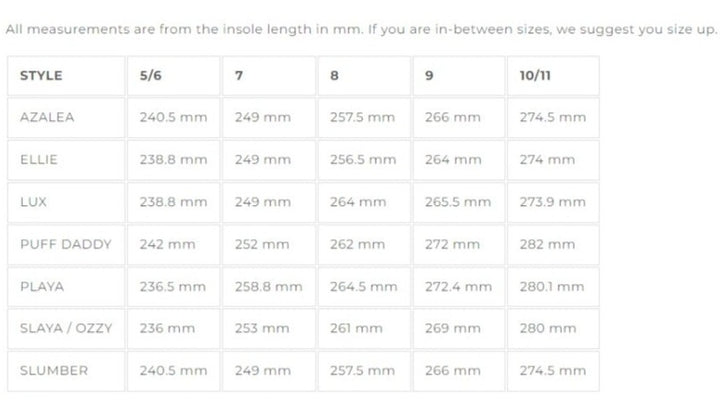Click the SLUMBER style row label
Image resolution: width=720 pixels, height=400 pixels.
tap(54, 371)
